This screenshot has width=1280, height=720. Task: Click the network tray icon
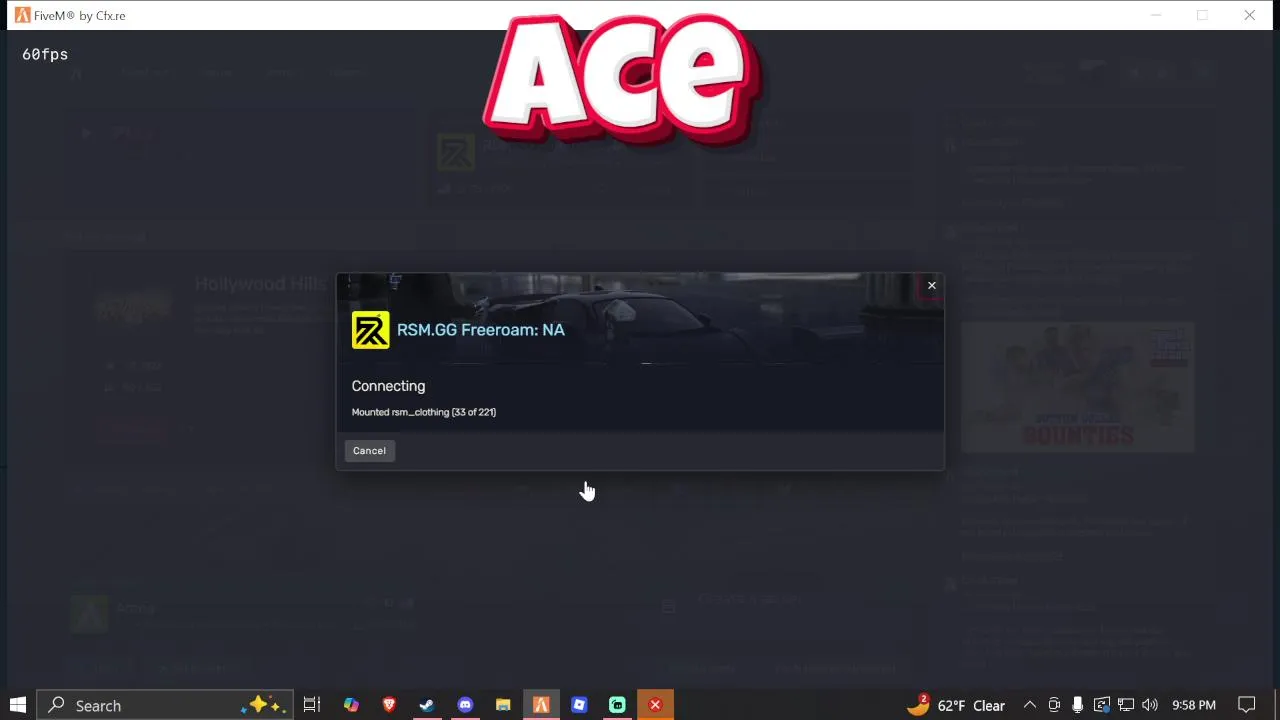pyautogui.click(x=1126, y=705)
